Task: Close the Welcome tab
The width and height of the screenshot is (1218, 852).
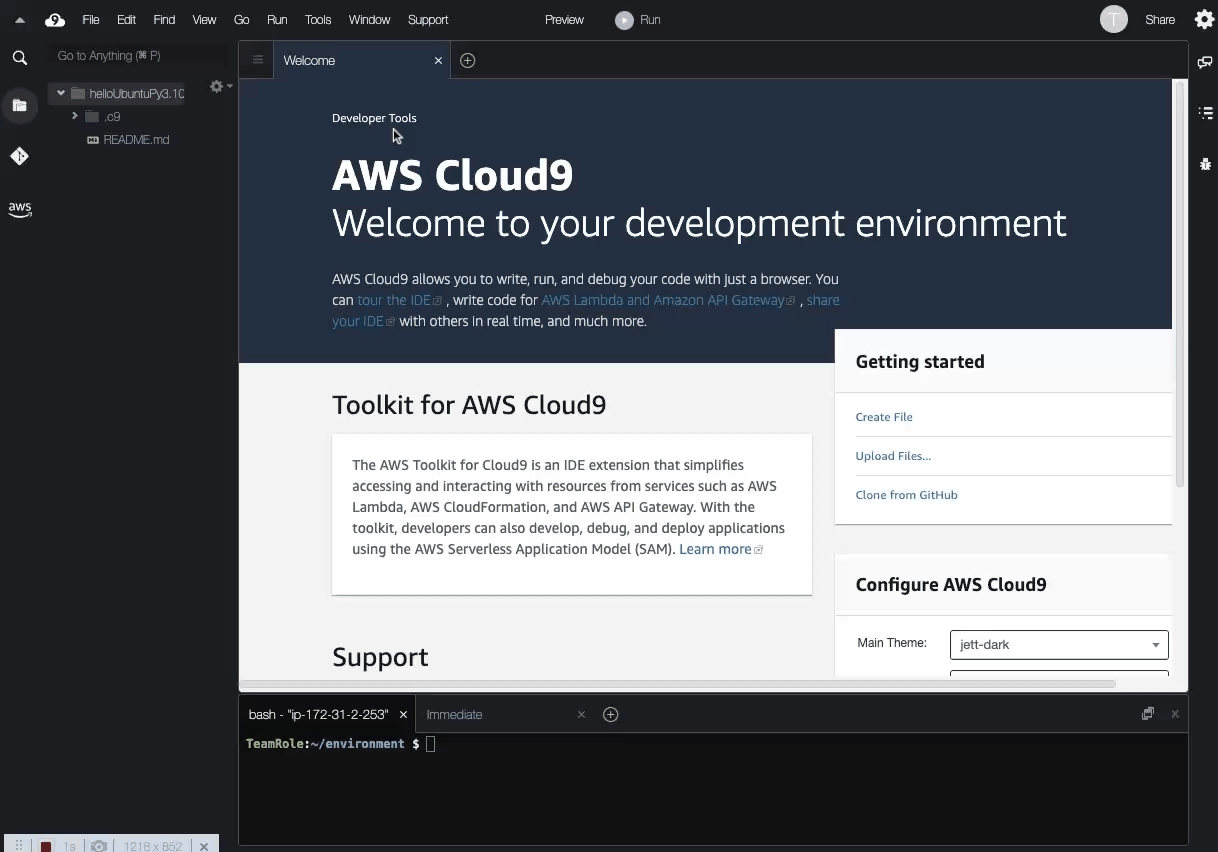Action: click(x=438, y=61)
